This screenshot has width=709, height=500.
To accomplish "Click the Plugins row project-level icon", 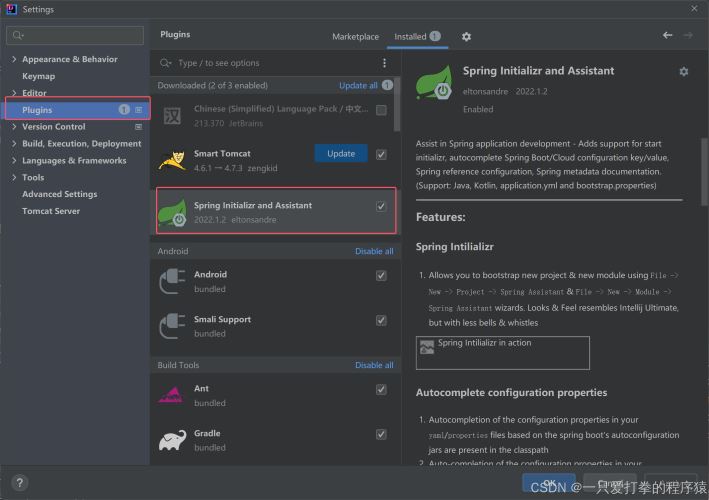I will (138, 110).
